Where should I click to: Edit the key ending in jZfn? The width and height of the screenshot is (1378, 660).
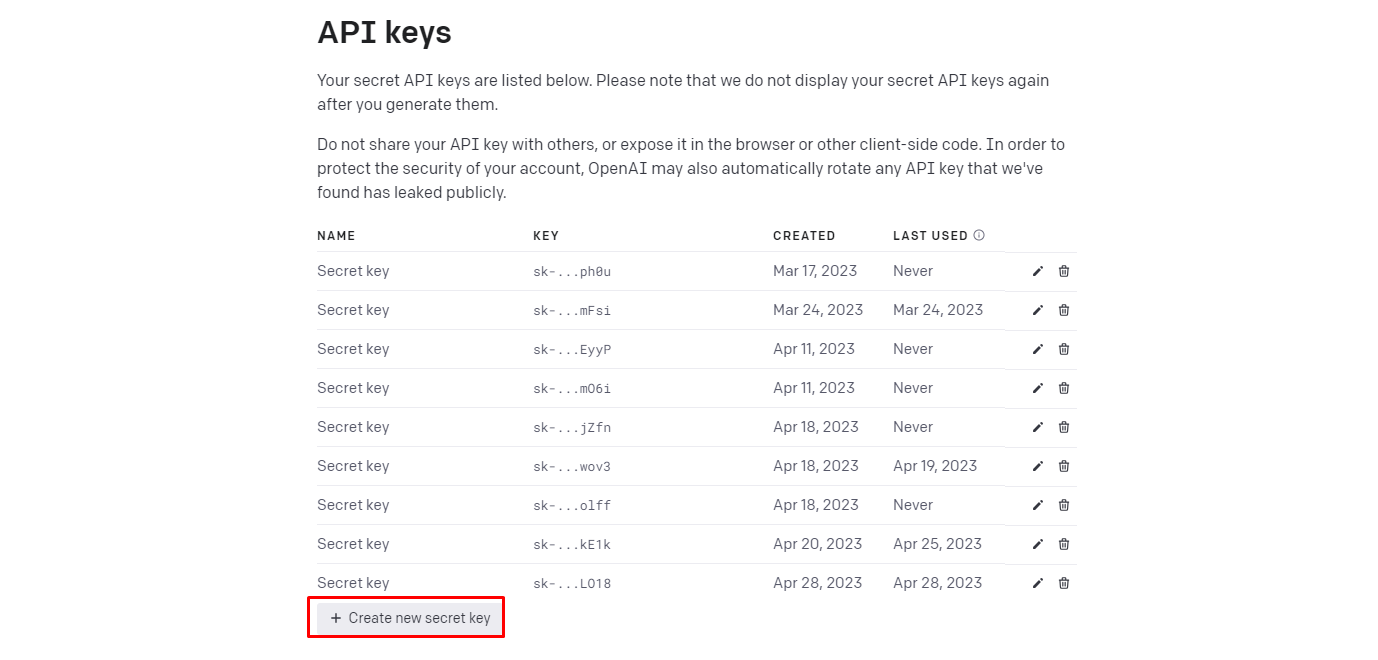click(x=1038, y=427)
